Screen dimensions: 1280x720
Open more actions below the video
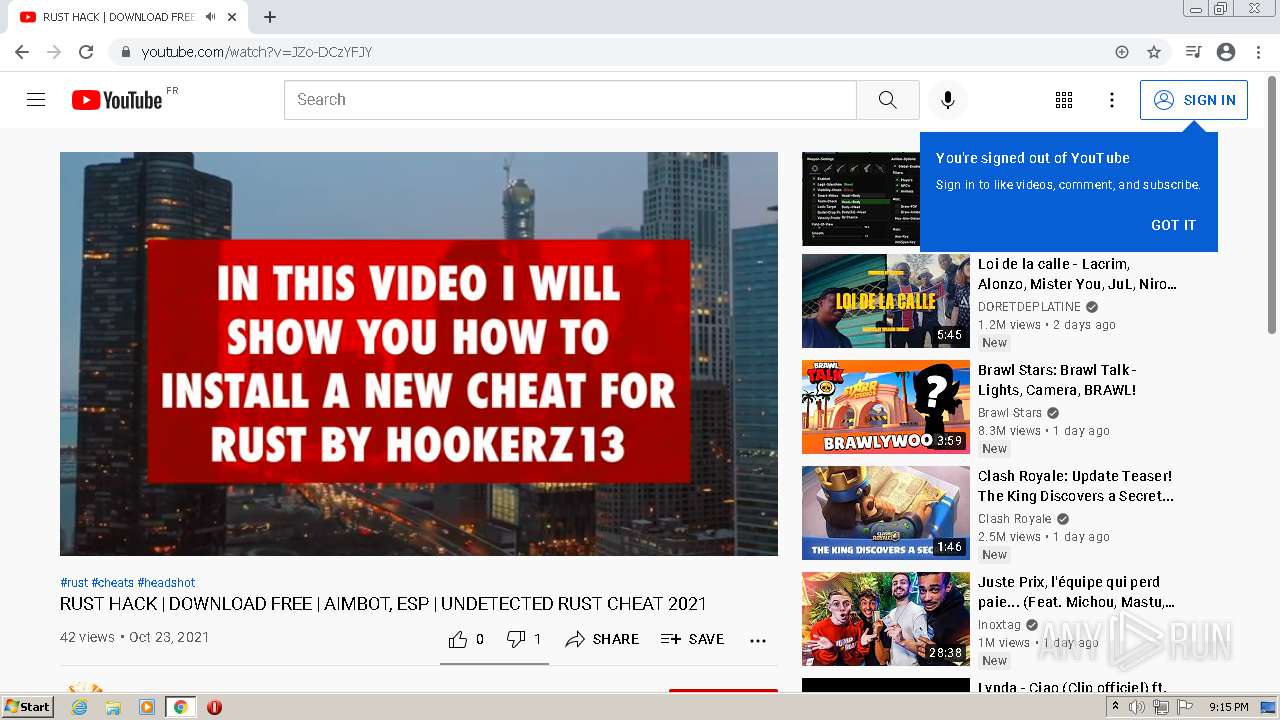(x=758, y=640)
